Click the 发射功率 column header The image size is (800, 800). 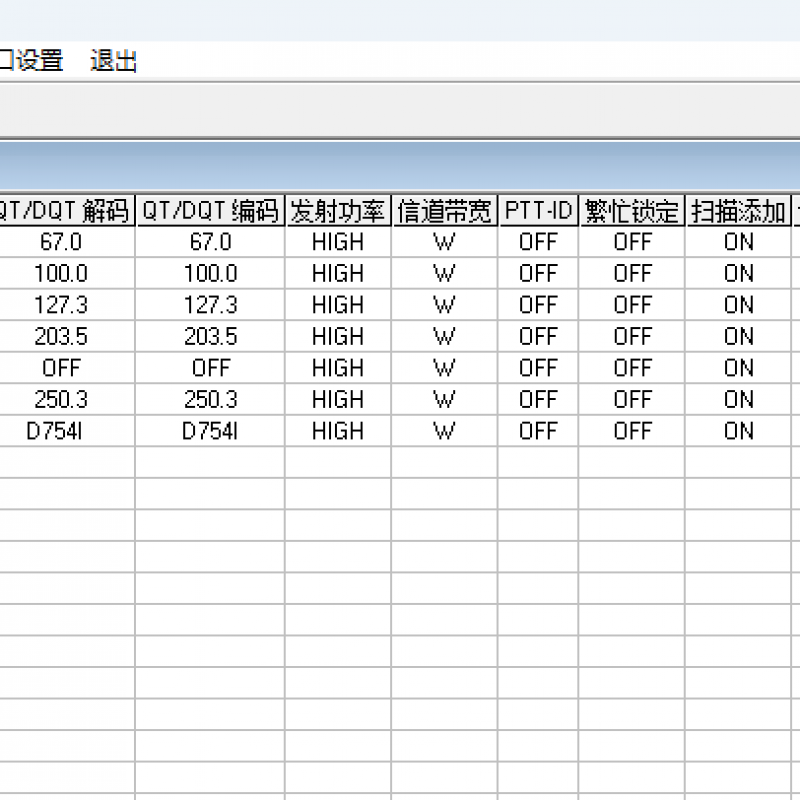(337, 211)
